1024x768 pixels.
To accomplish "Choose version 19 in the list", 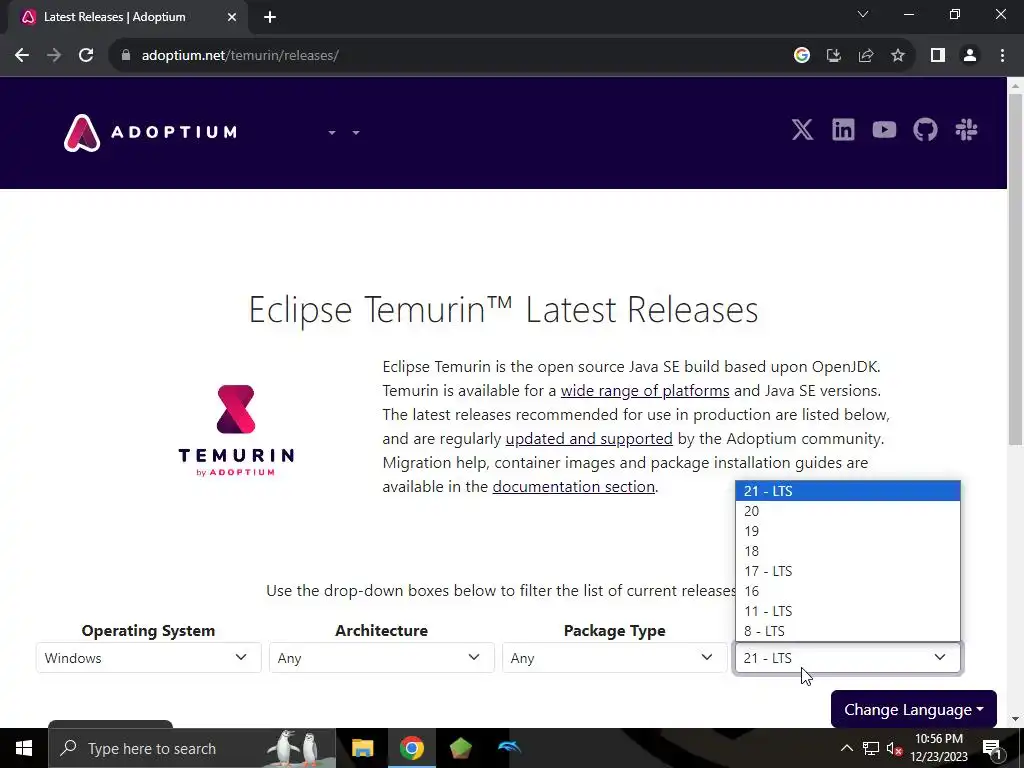I will (x=848, y=531).
